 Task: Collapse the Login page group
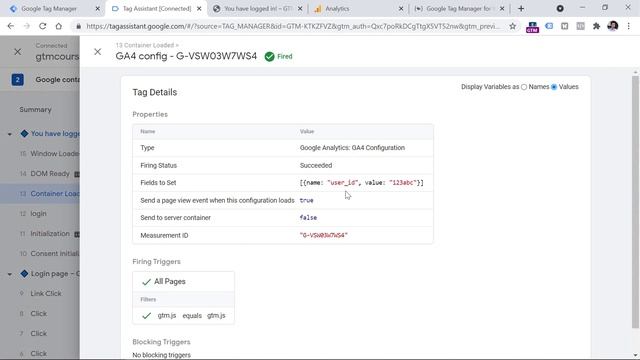tap(10, 274)
